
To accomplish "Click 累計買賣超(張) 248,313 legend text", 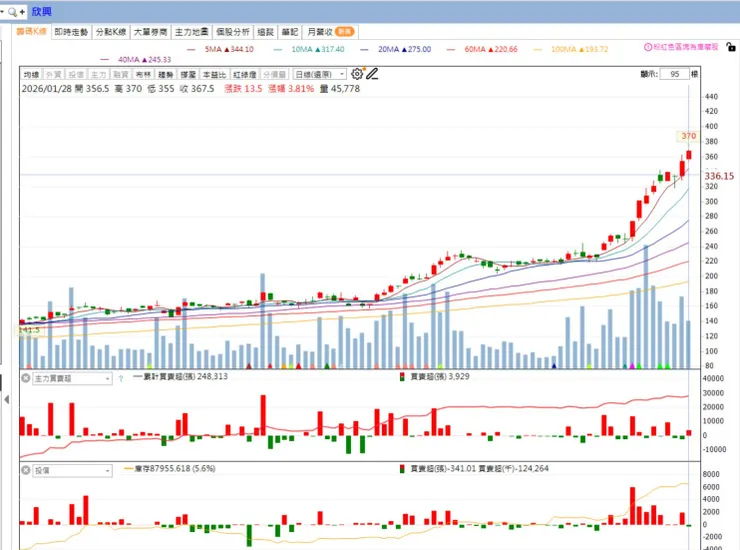I will [185, 376].
